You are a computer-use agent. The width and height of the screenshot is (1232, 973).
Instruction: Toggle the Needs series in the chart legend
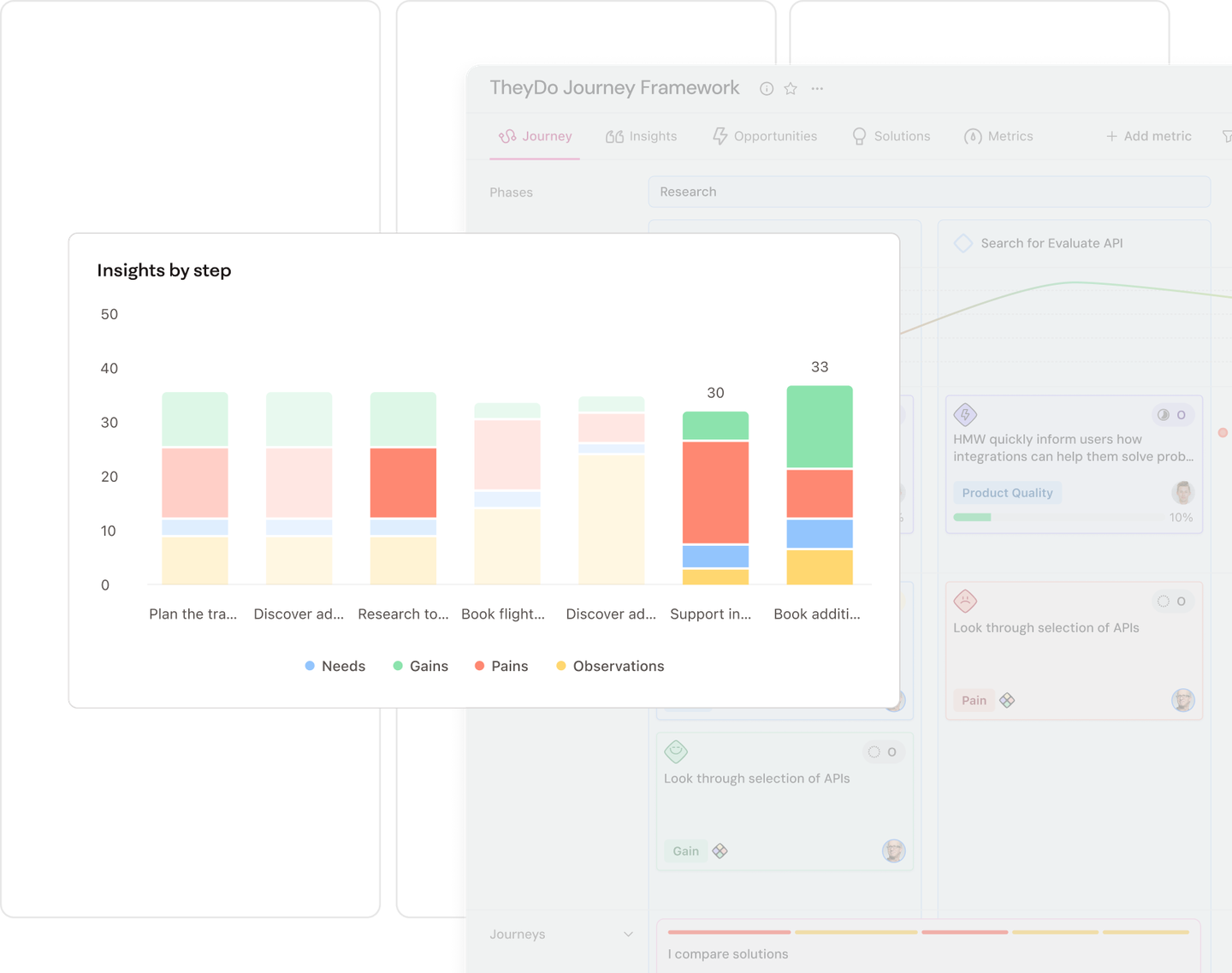coord(335,666)
